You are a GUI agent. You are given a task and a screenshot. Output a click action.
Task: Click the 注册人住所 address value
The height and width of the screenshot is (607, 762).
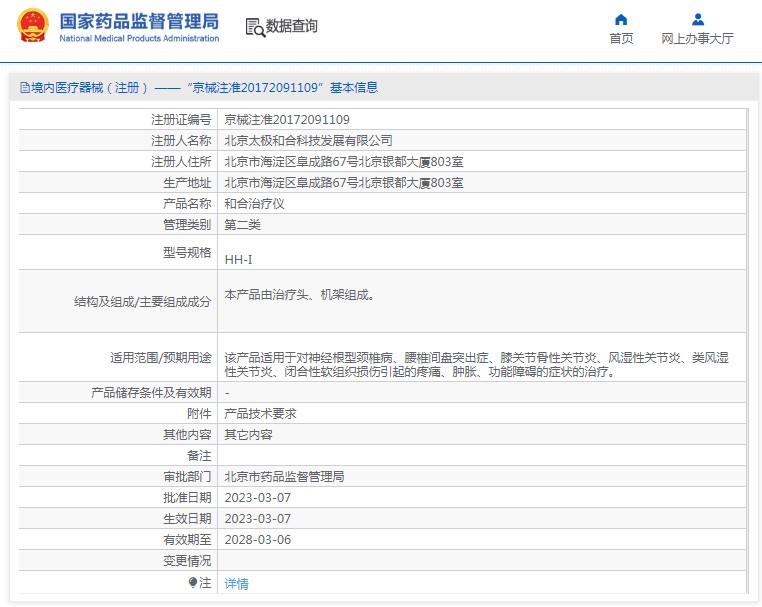tap(344, 161)
